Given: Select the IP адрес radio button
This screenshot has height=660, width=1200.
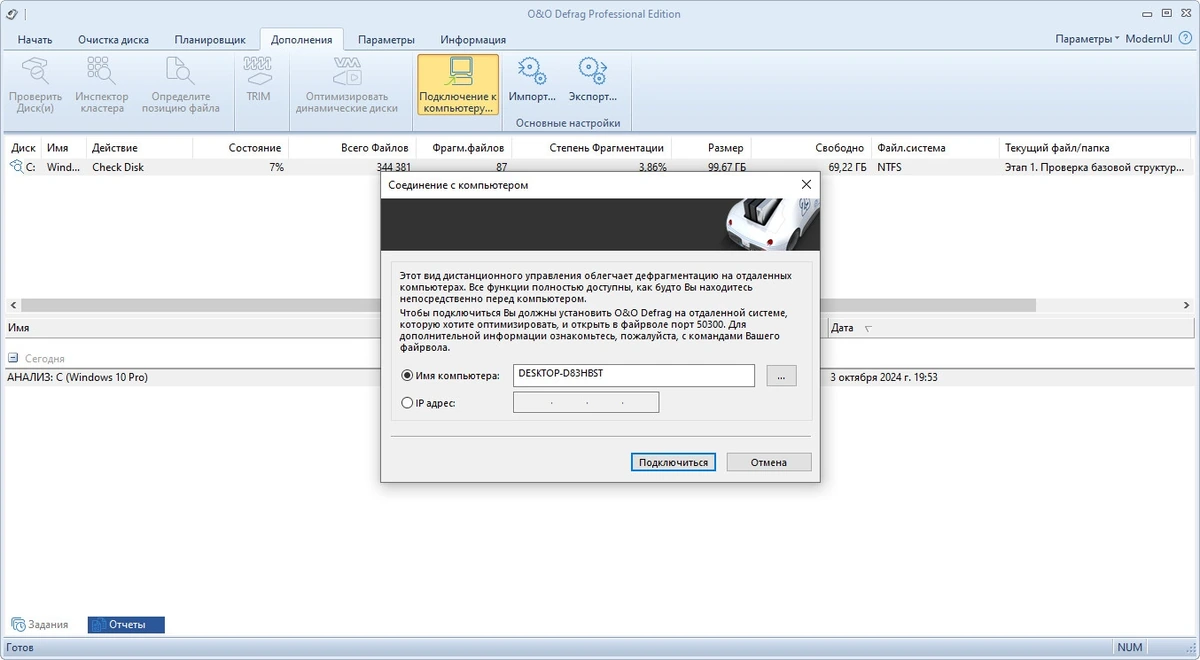Looking at the screenshot, I should pyautogui.click(x=407, y=403).
